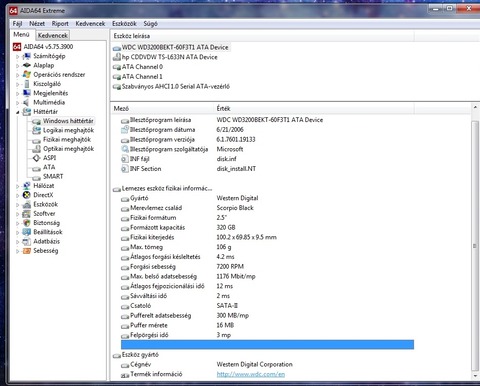Click the Operációs rendszer Windows icon
The height and width of the screenshot is (386, 480).
click(27, 75)
